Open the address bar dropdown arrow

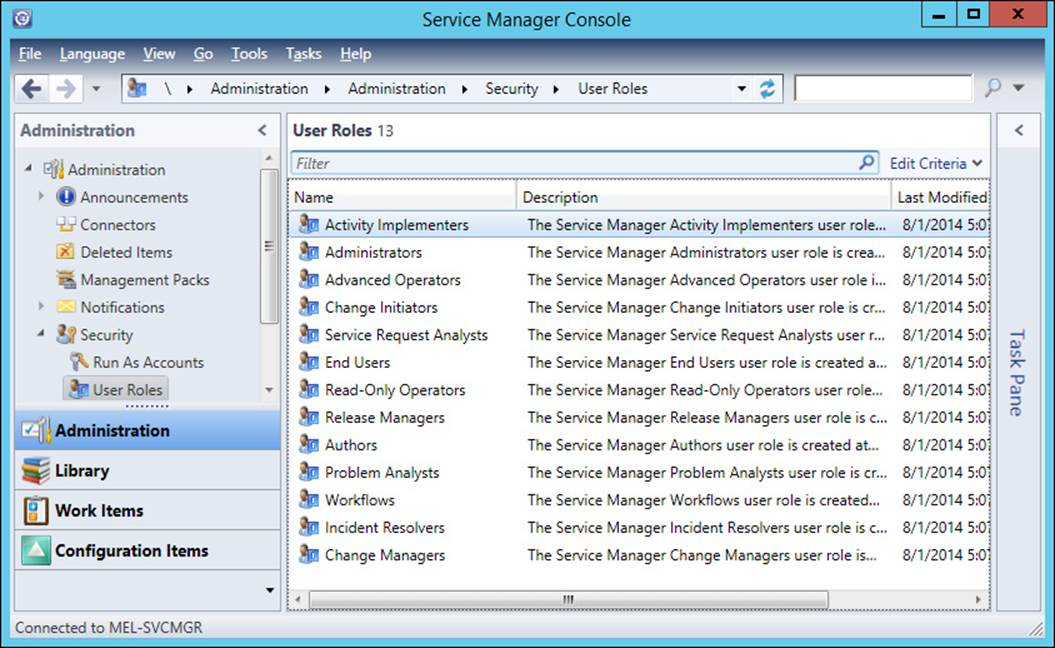click(x=741, y=89)
